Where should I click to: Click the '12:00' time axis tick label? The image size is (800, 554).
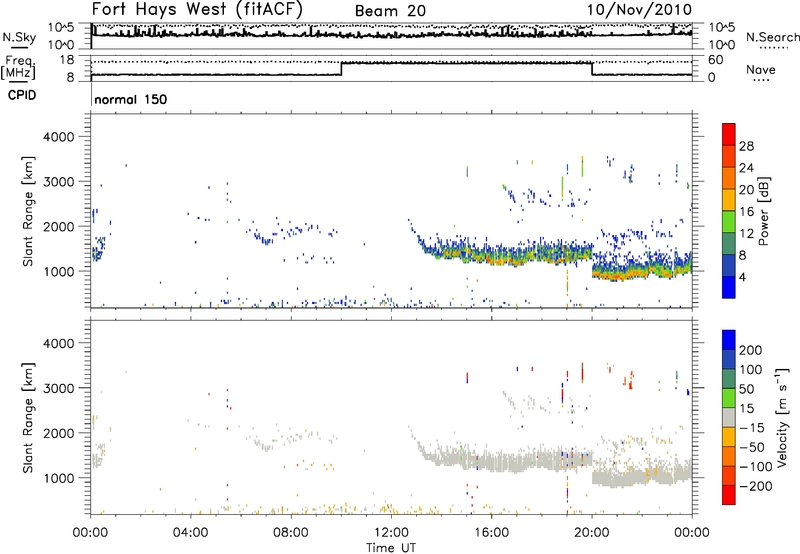[391, 533]
